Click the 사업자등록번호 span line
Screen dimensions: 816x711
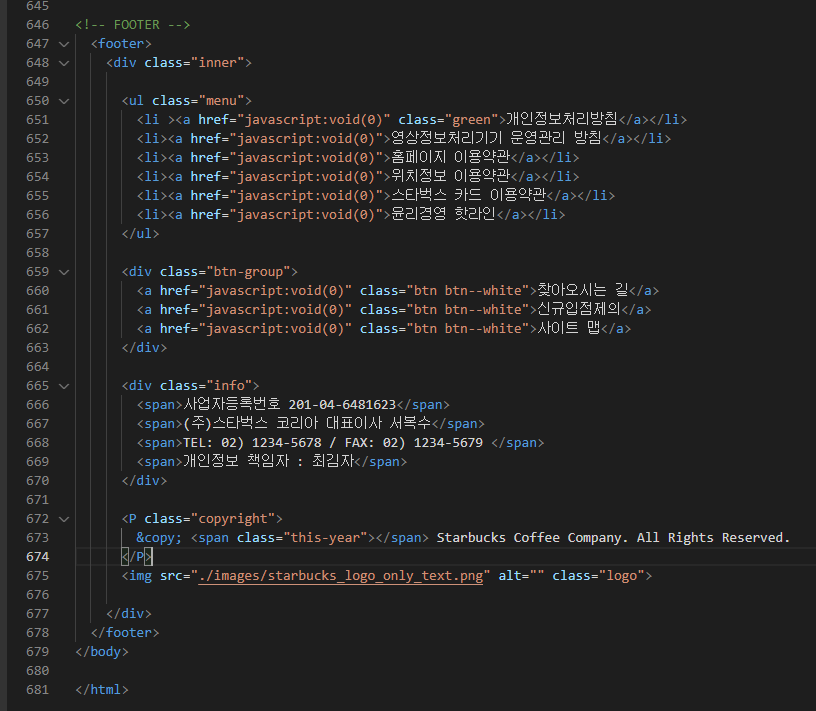coord(293,404)
